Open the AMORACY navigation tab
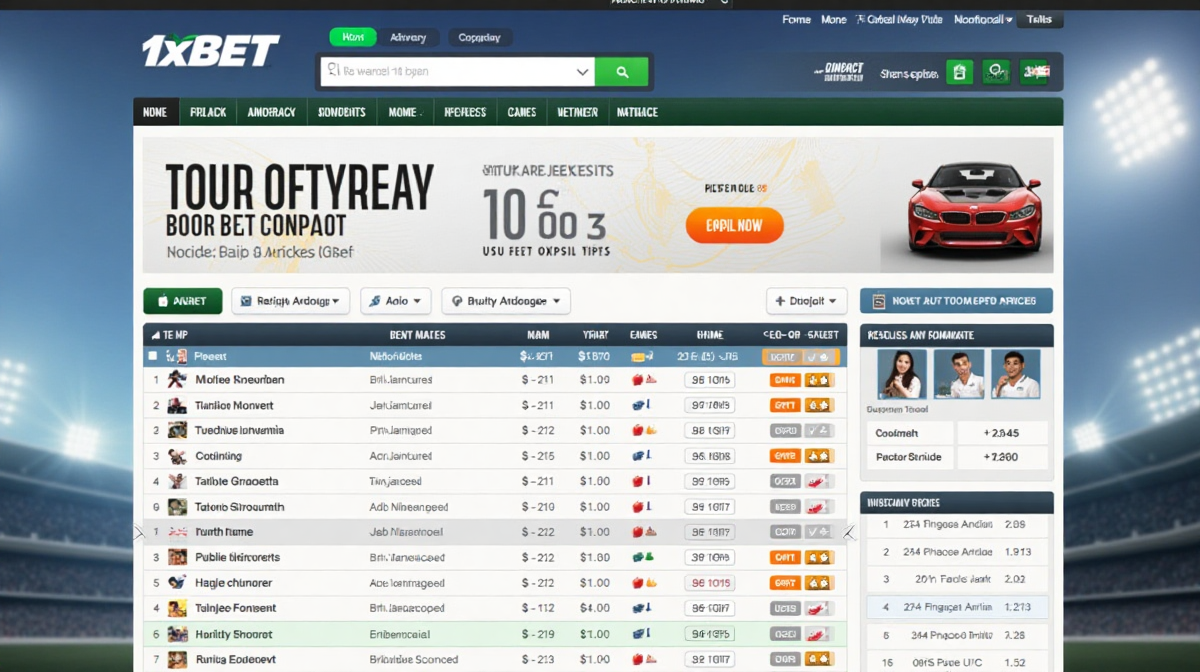The image size is (1200, 672). [271, 112]
